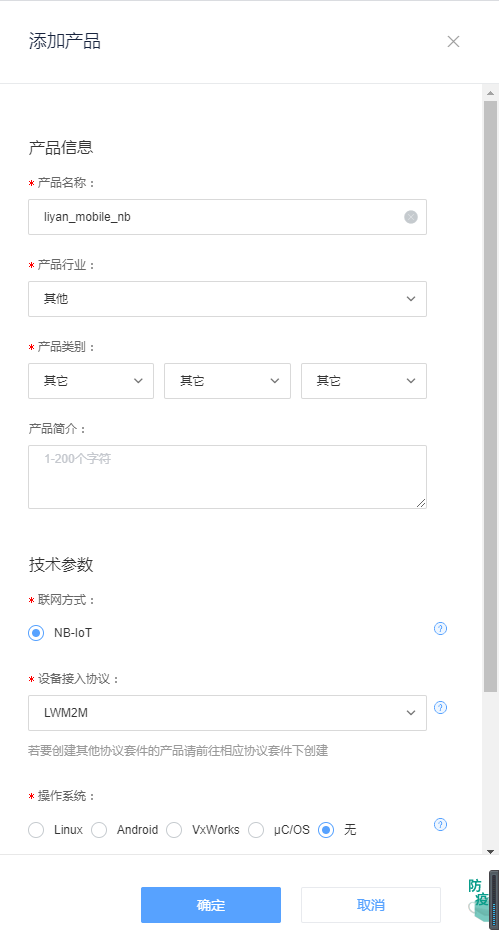Choose Linux as operating system

(36, 830)
